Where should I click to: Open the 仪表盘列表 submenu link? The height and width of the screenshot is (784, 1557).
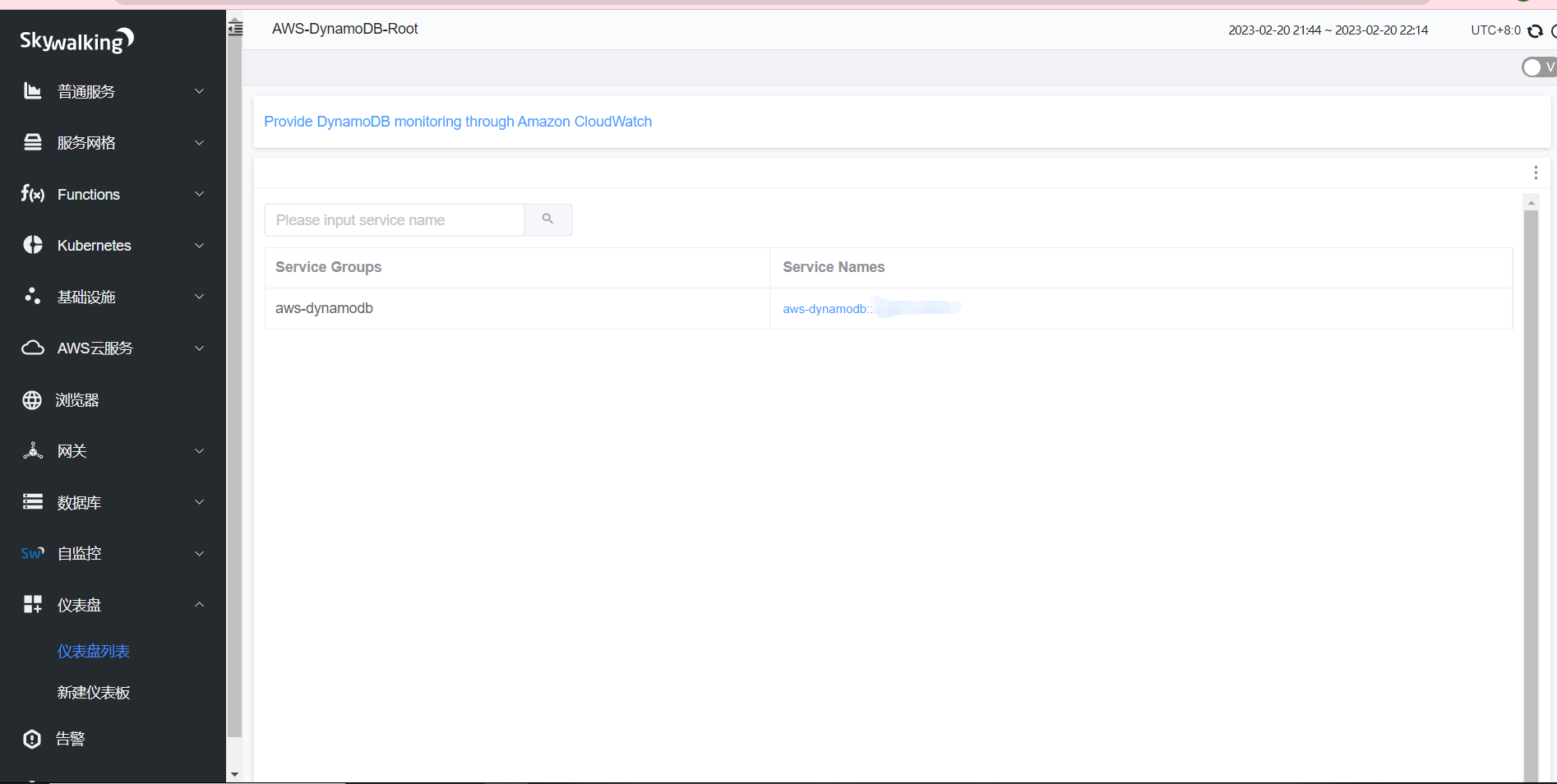(x=94, y=651)
